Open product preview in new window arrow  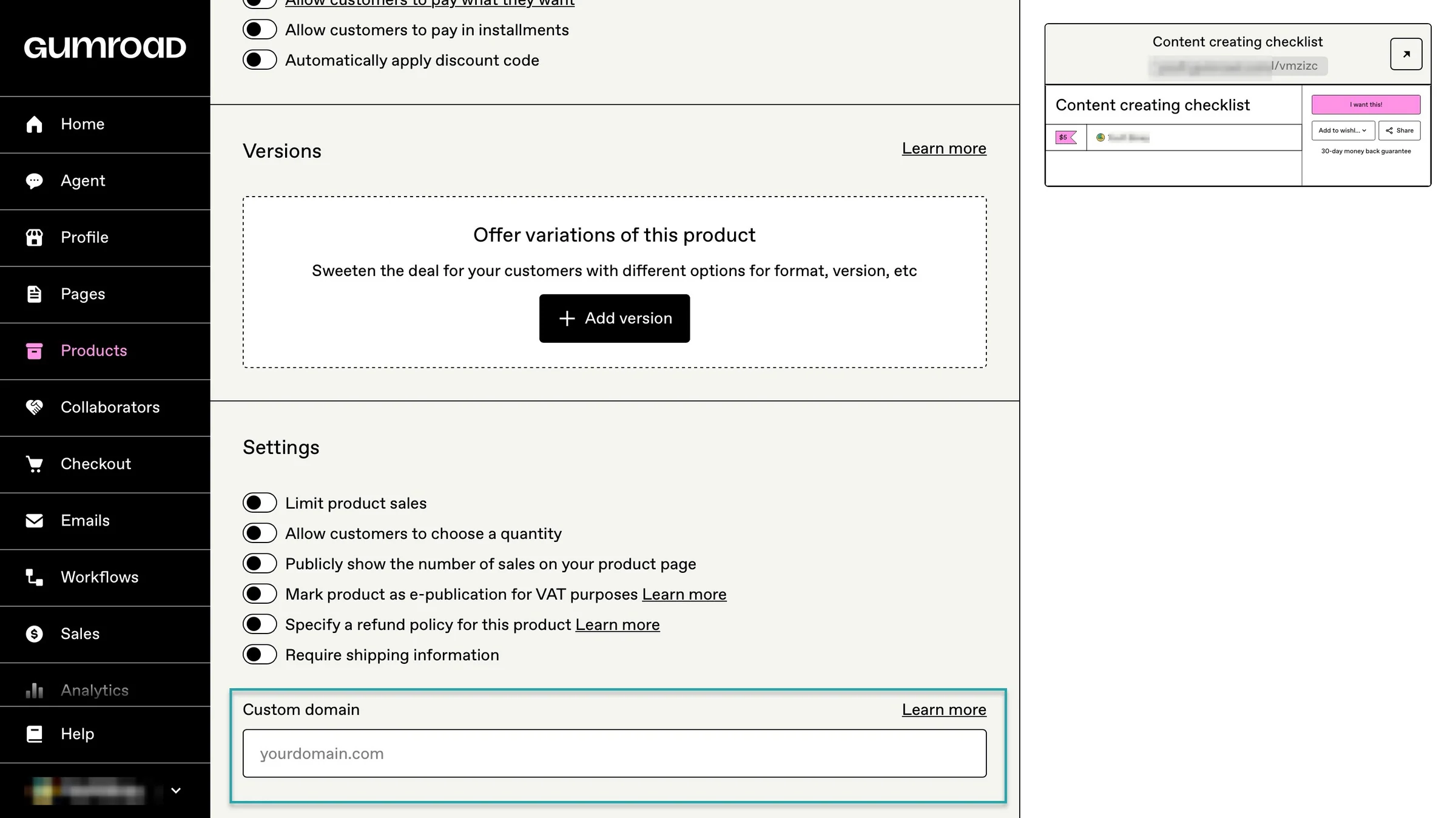(x=1406, y=54)
